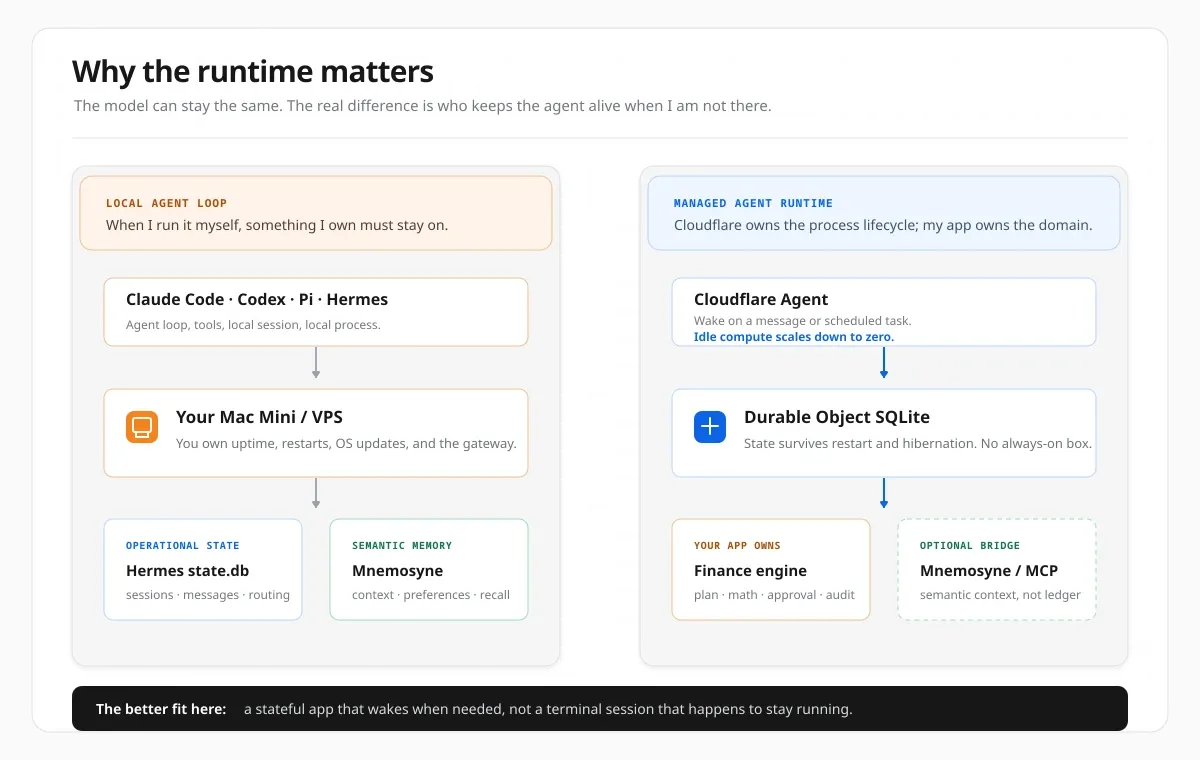The width and height of the screenshot is (1200, 760).
Task: Click the sessions · messages · routing text
Action: click(208, 595)
